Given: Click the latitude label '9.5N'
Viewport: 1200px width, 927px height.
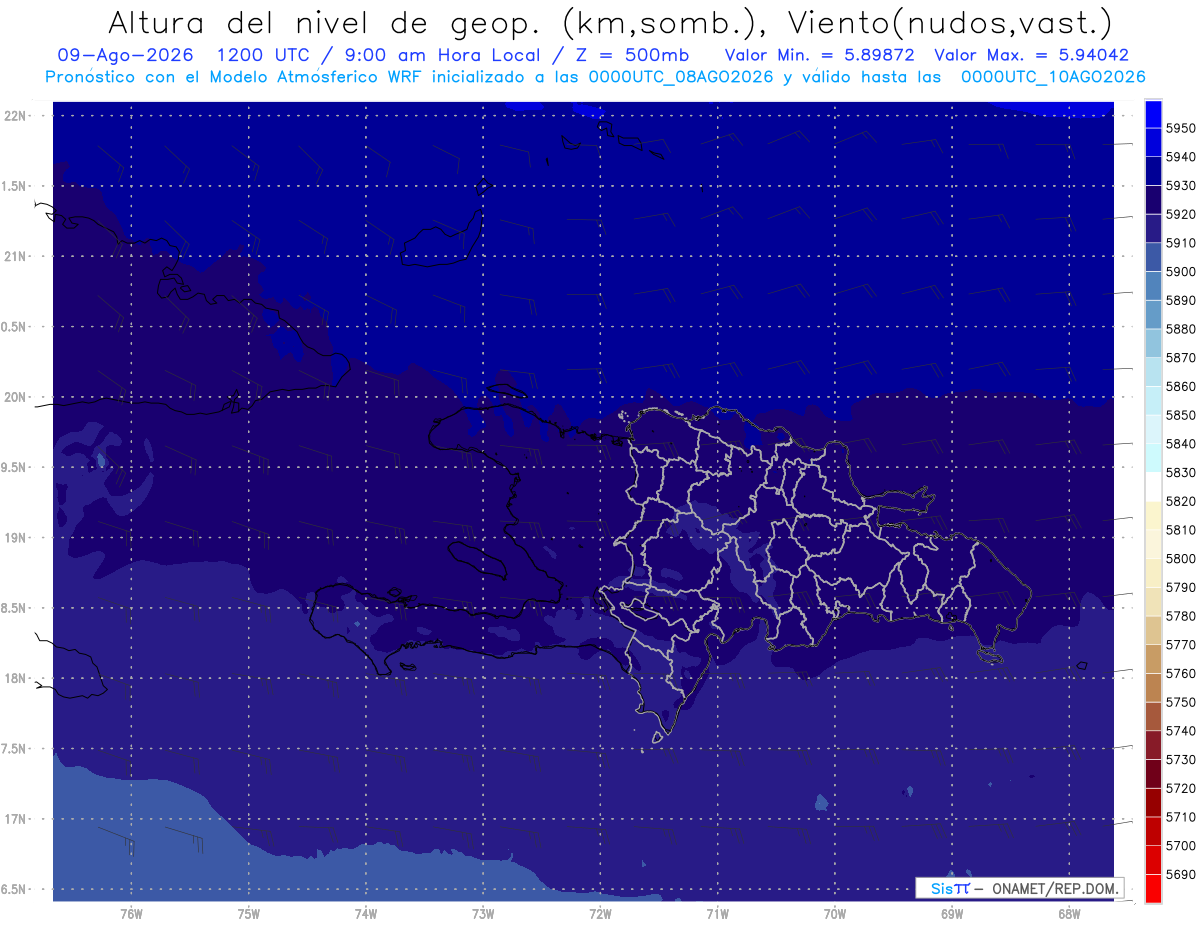Looking at the screenshot, I should coord(14,467).
